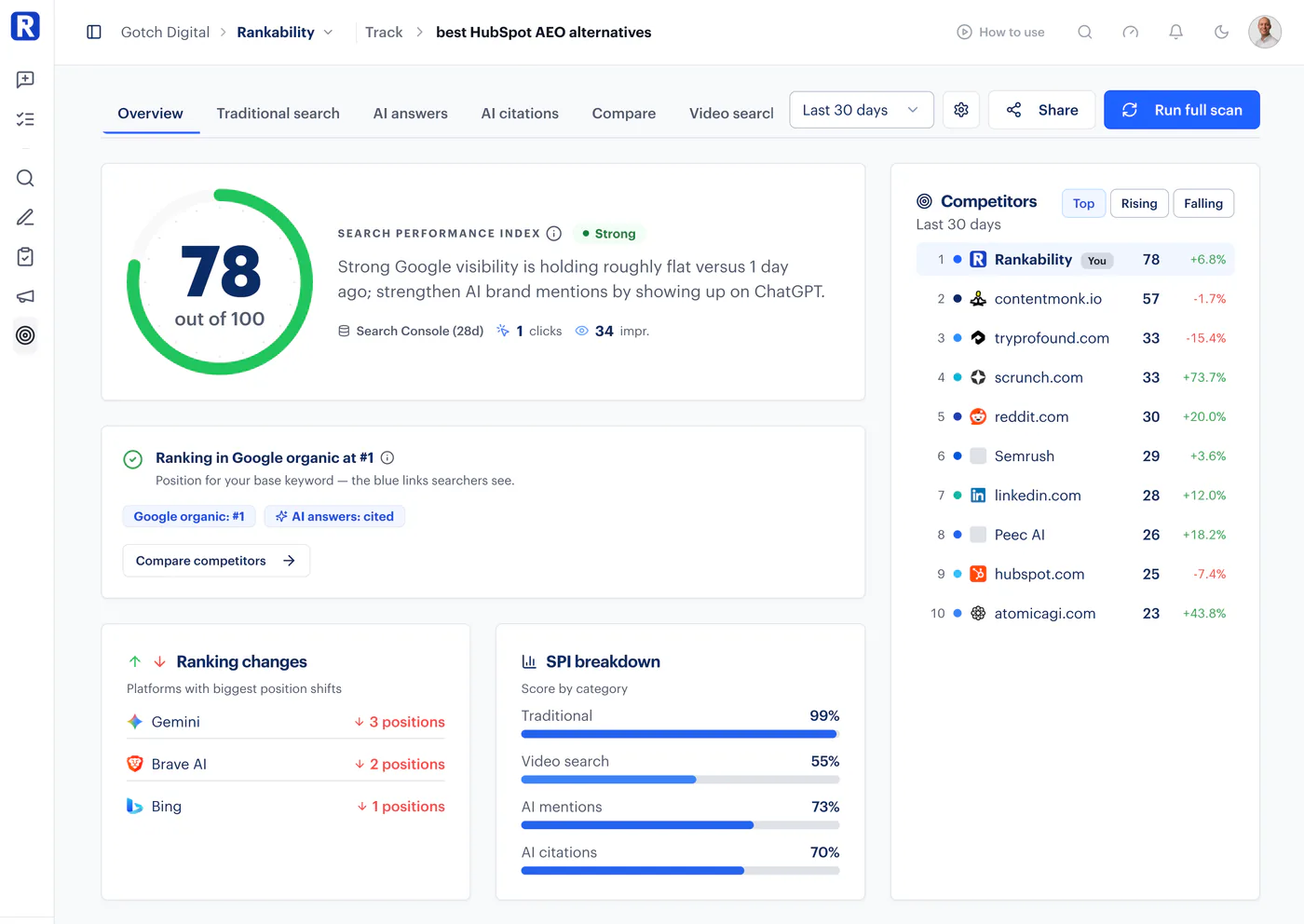Select the Overview tab
Screen dimensions: 1304x924
pyautogui.click(x=151, y=114)
